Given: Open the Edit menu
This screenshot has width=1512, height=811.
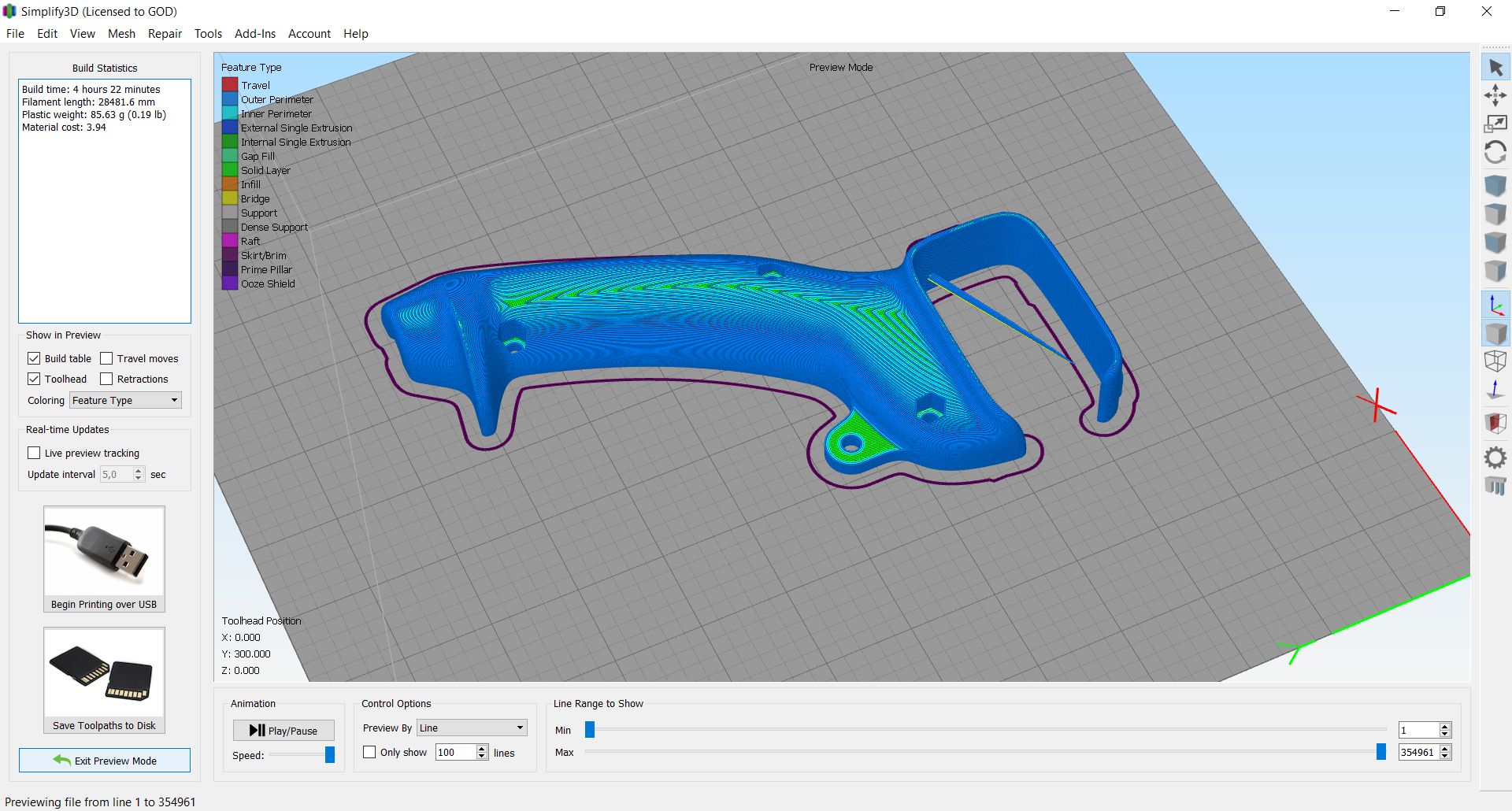Looking at the screenshot, I should pyautogui.click(x=47, y=34).
